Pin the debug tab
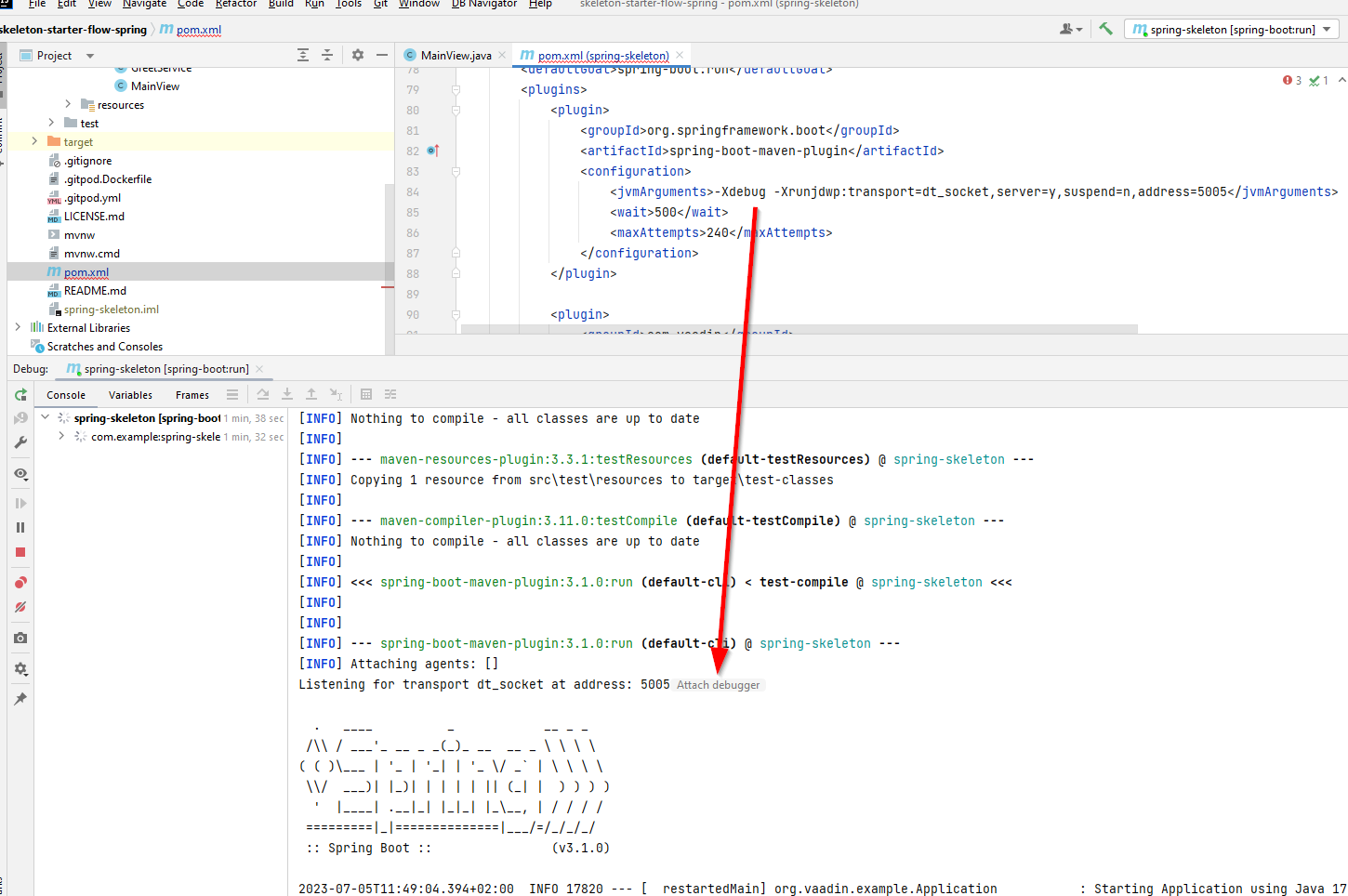This screenshot has width=1348, height=896. 20,699
